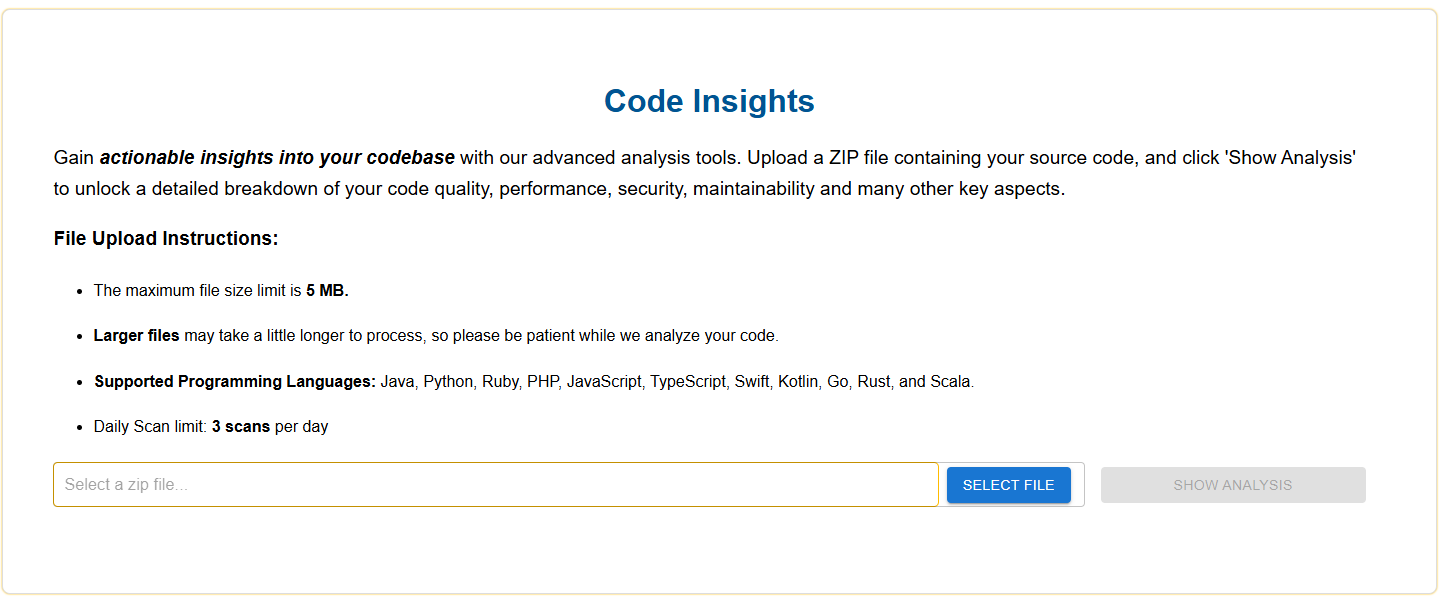Click the 'Supported Programming Languages:' label

[235, 382]
